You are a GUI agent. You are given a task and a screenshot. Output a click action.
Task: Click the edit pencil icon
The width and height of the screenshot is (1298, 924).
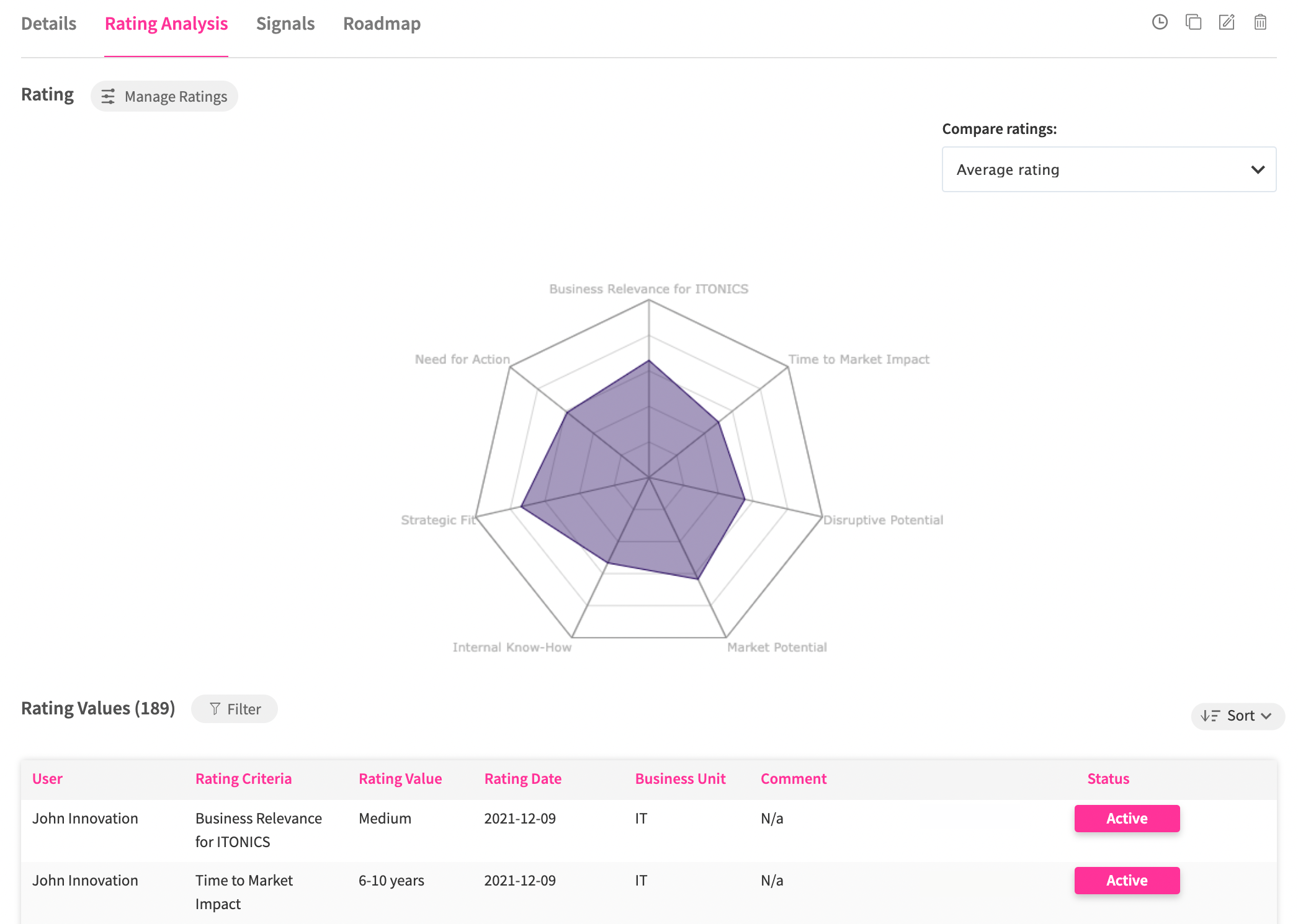1226,22
